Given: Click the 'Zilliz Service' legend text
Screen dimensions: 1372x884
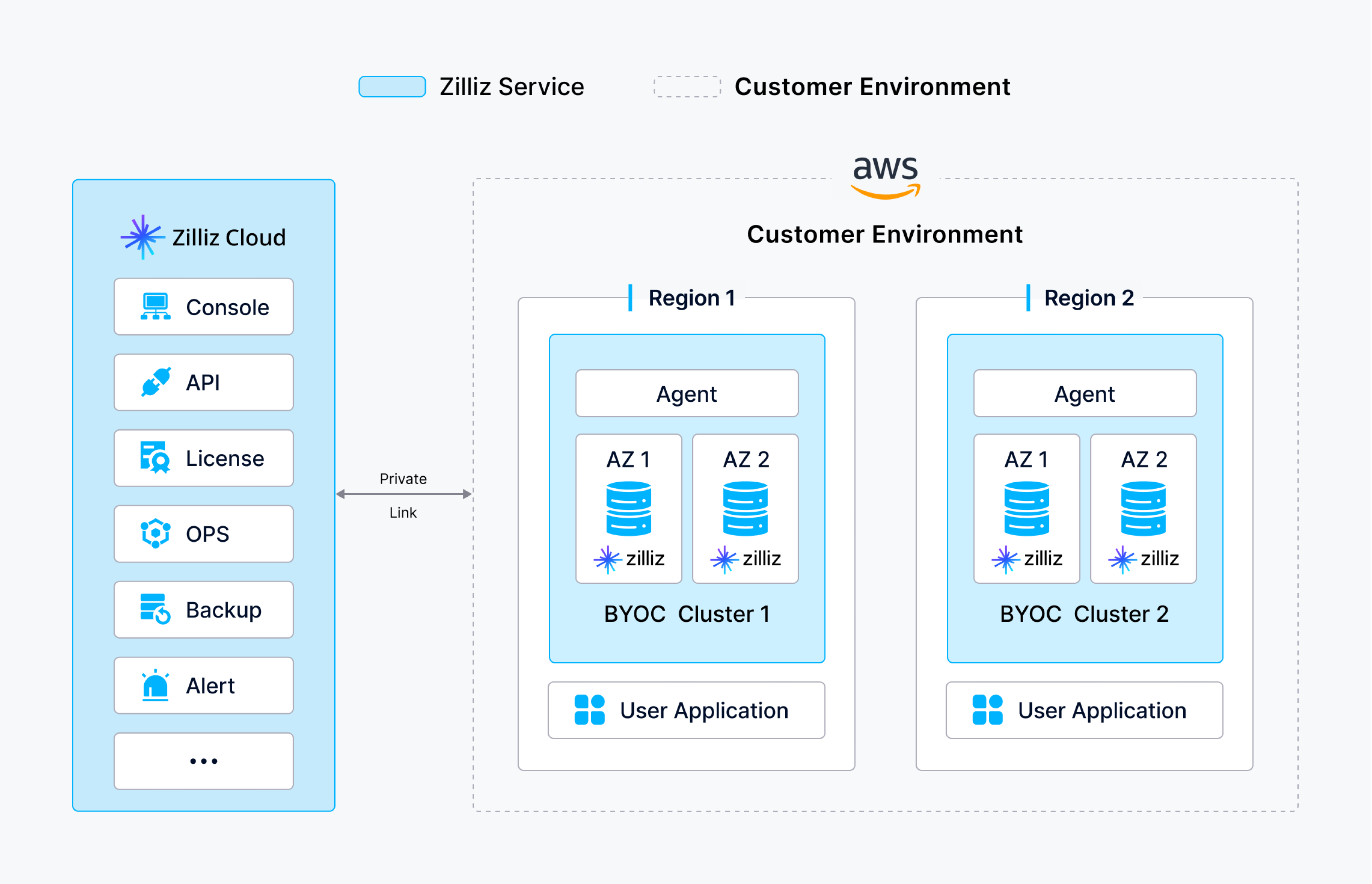Looking at the screenshot, I should [x=512, y=87].
